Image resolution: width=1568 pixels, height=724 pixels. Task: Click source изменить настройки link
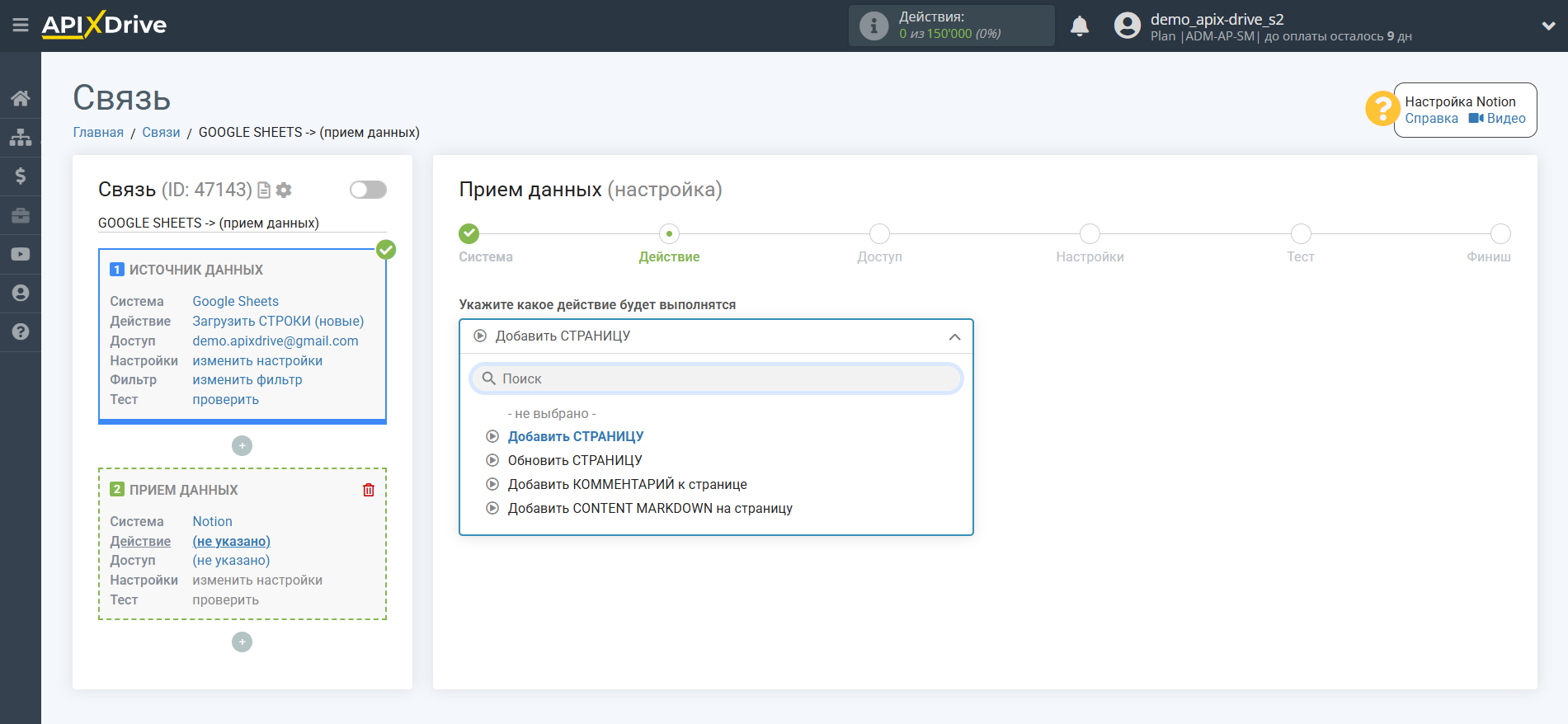[257, 361]
